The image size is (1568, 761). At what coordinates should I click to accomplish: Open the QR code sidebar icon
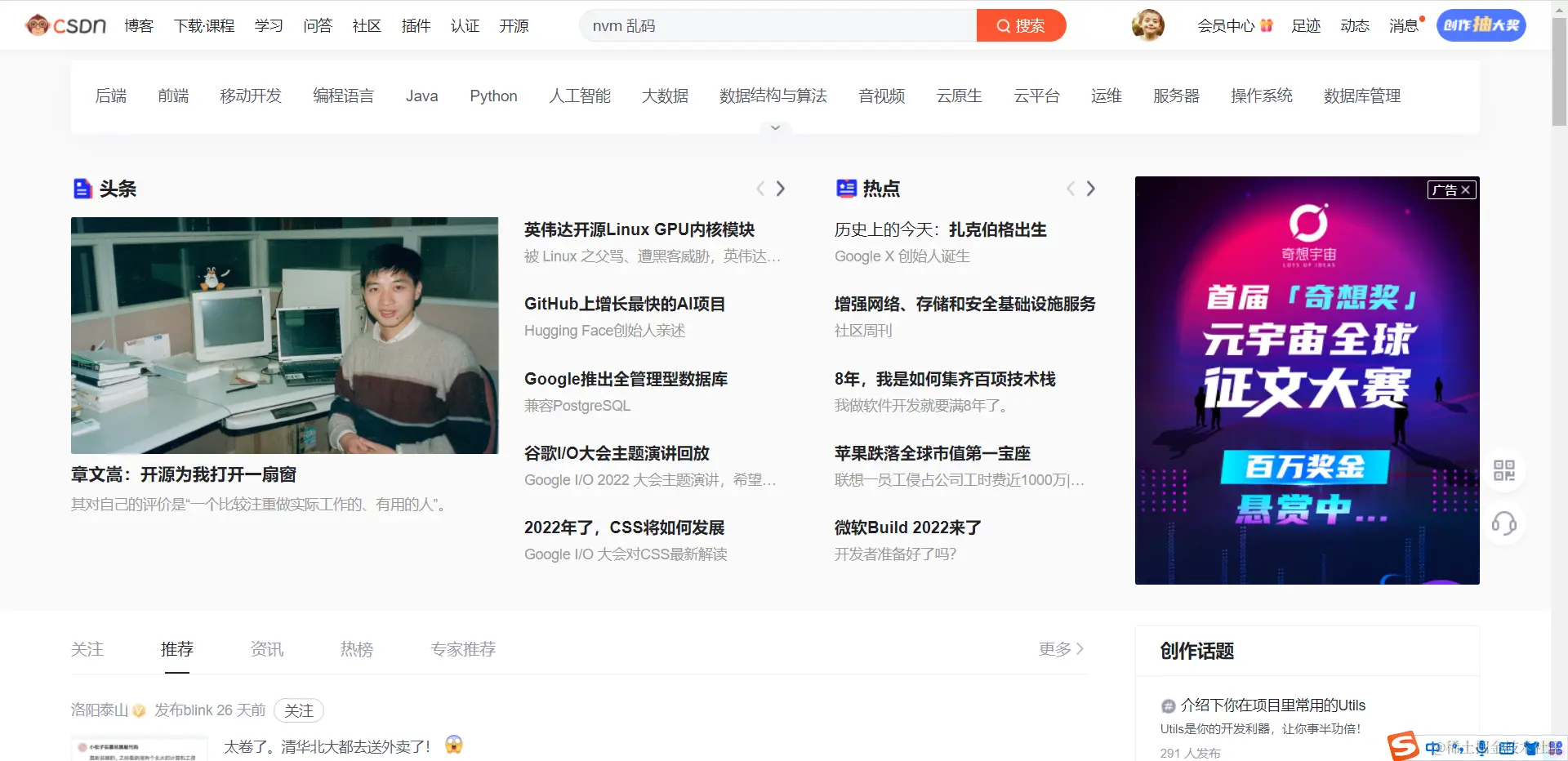point(1503,470)
